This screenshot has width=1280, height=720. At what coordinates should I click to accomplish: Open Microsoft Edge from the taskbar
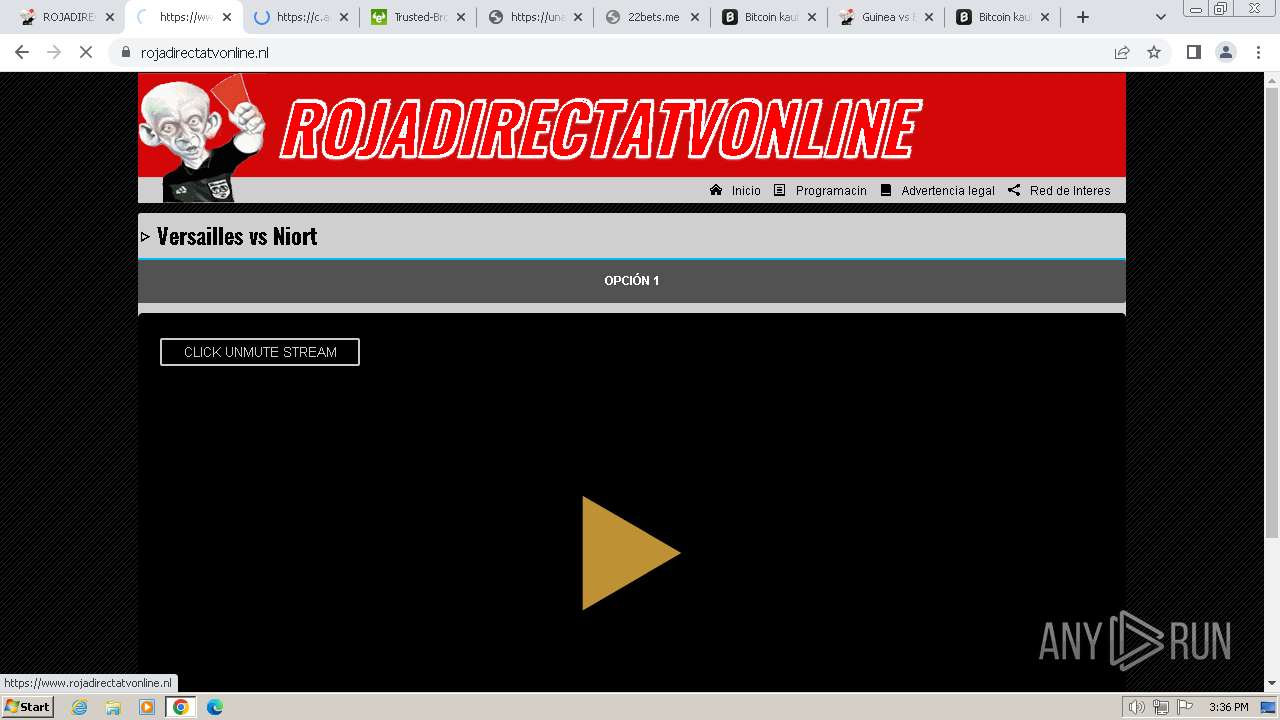coord(214,707)
